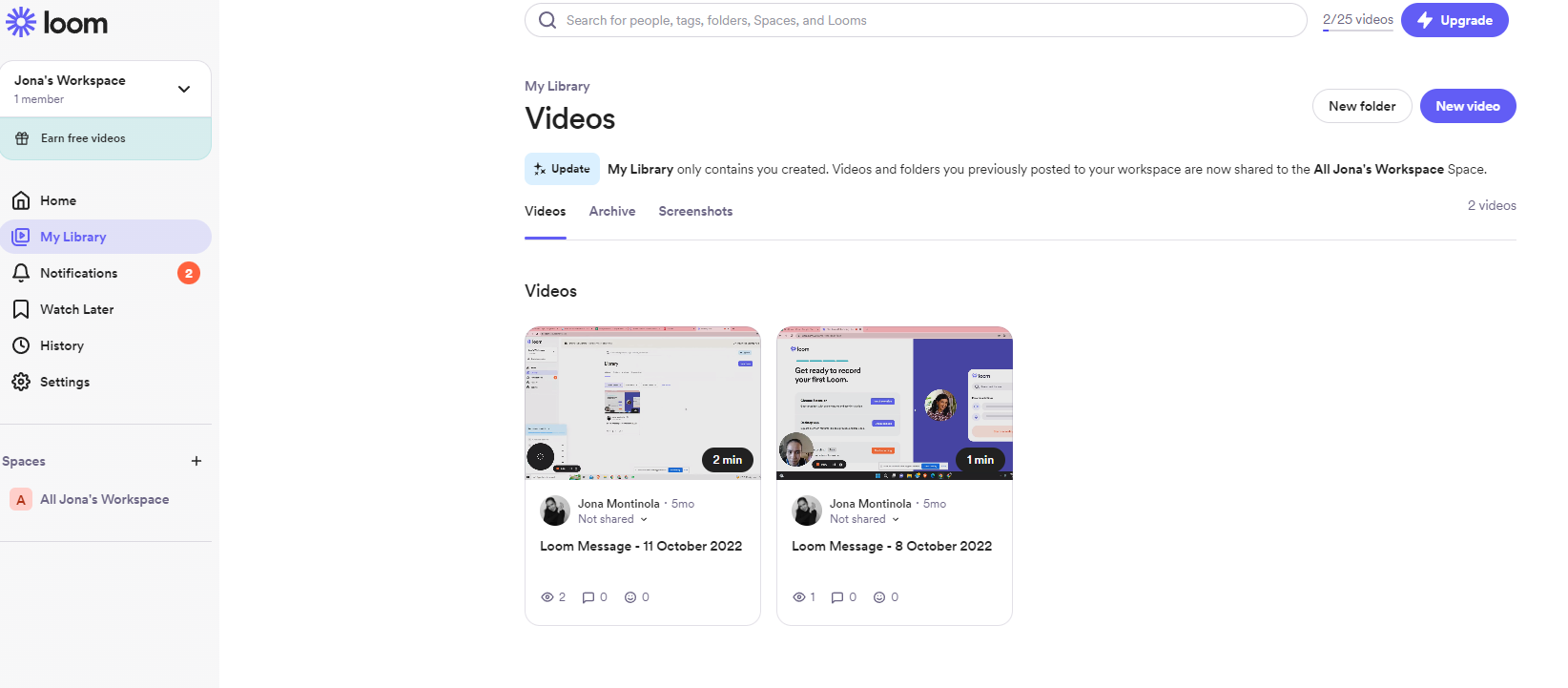Open Earn free videos banner
The image size is (1568, 688).
point(106,139)
